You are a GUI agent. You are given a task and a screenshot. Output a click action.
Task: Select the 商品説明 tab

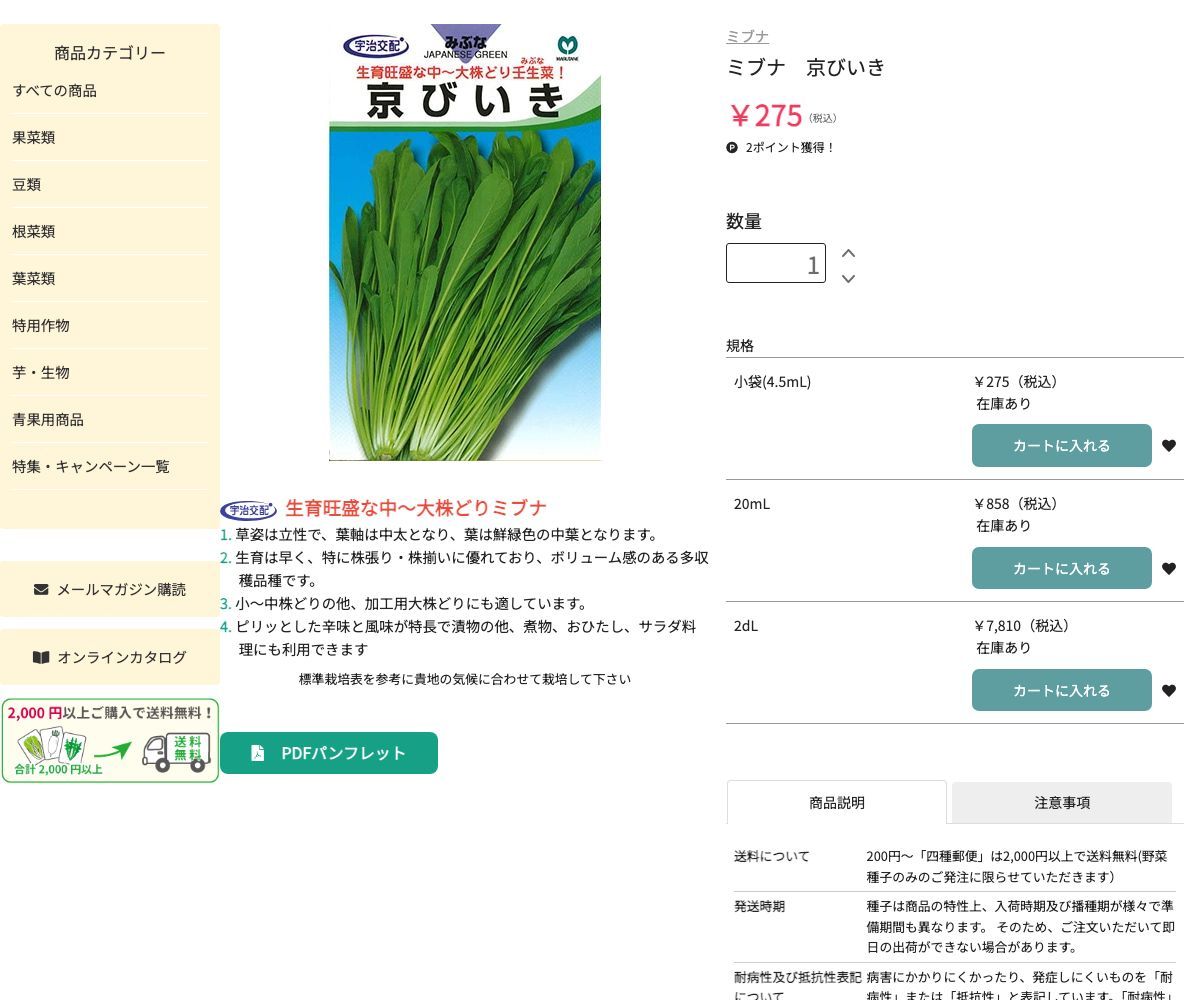(836, 802)
